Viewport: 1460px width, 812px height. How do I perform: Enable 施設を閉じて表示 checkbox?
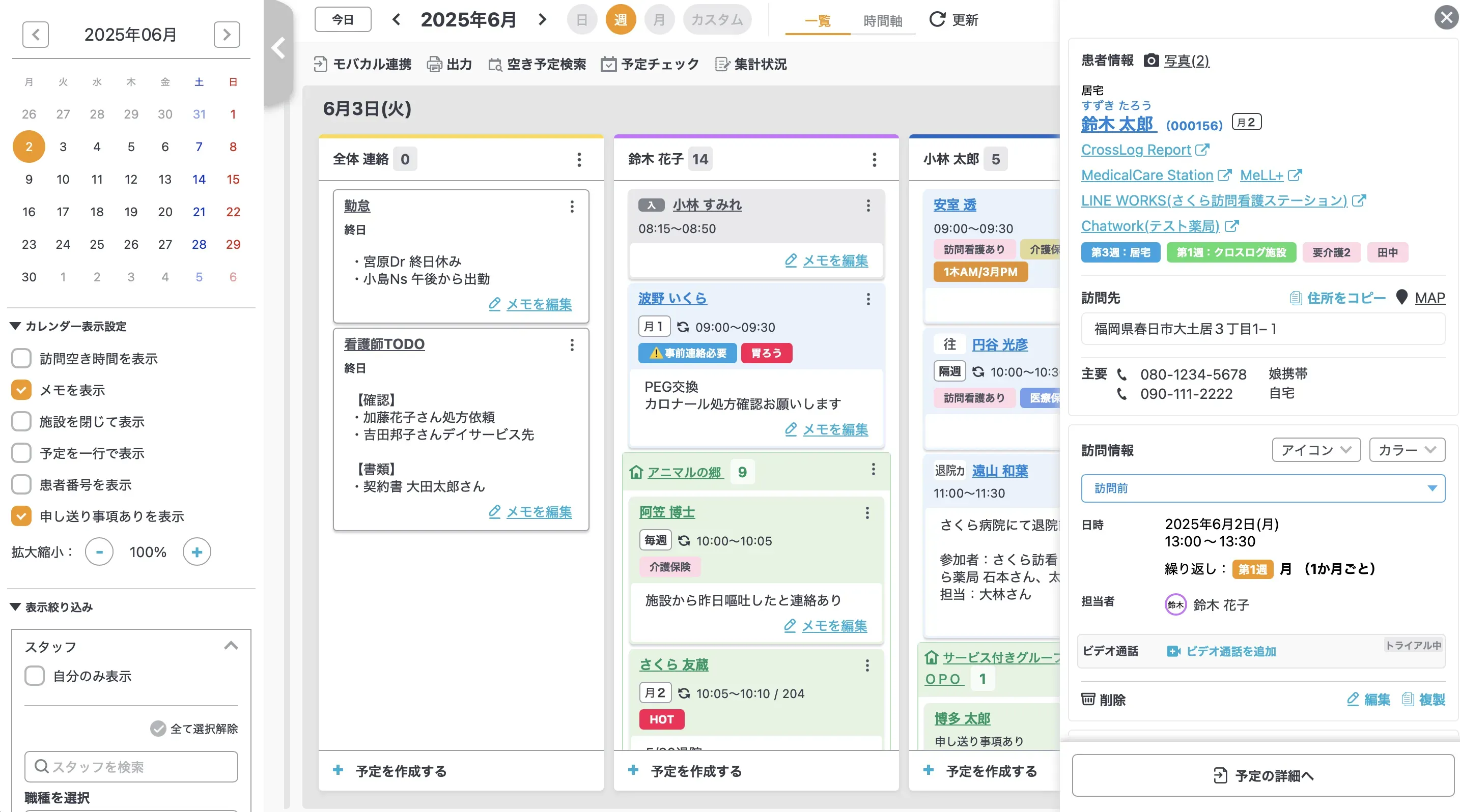21,422
